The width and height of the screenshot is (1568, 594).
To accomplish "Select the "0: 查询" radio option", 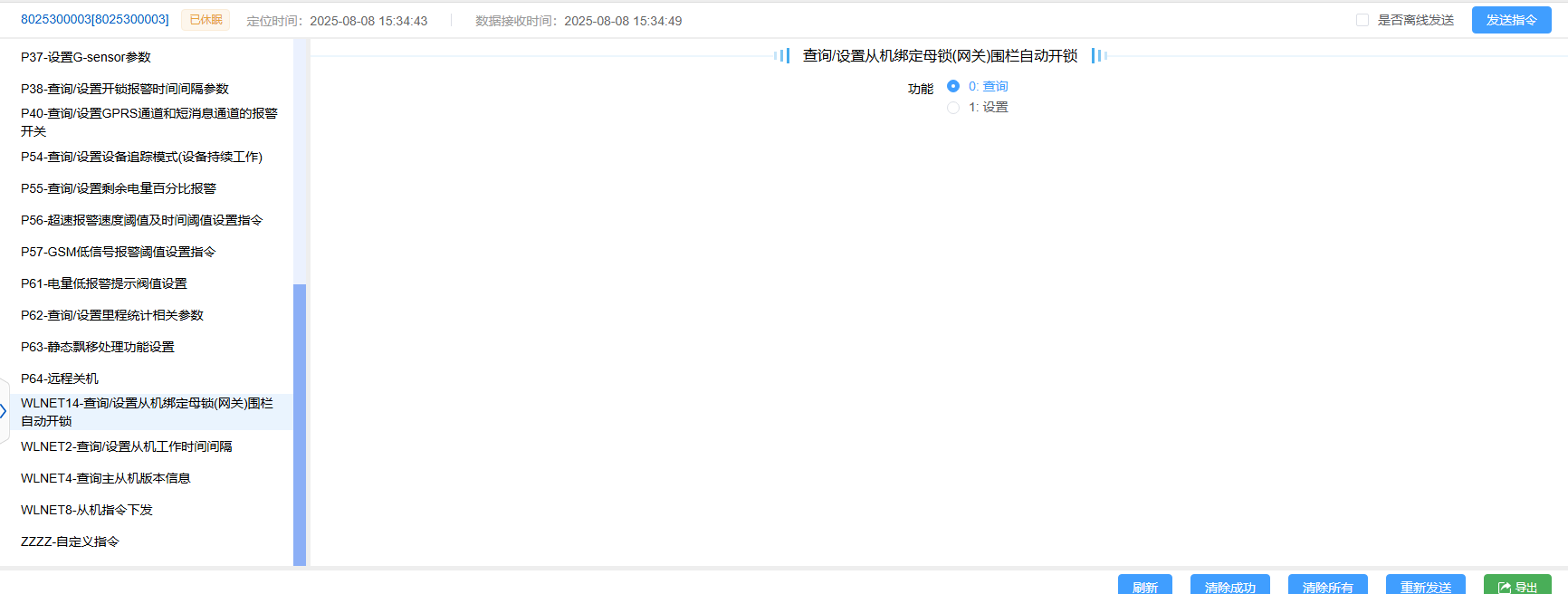I will pyautogui.click(x=953, y=86).
